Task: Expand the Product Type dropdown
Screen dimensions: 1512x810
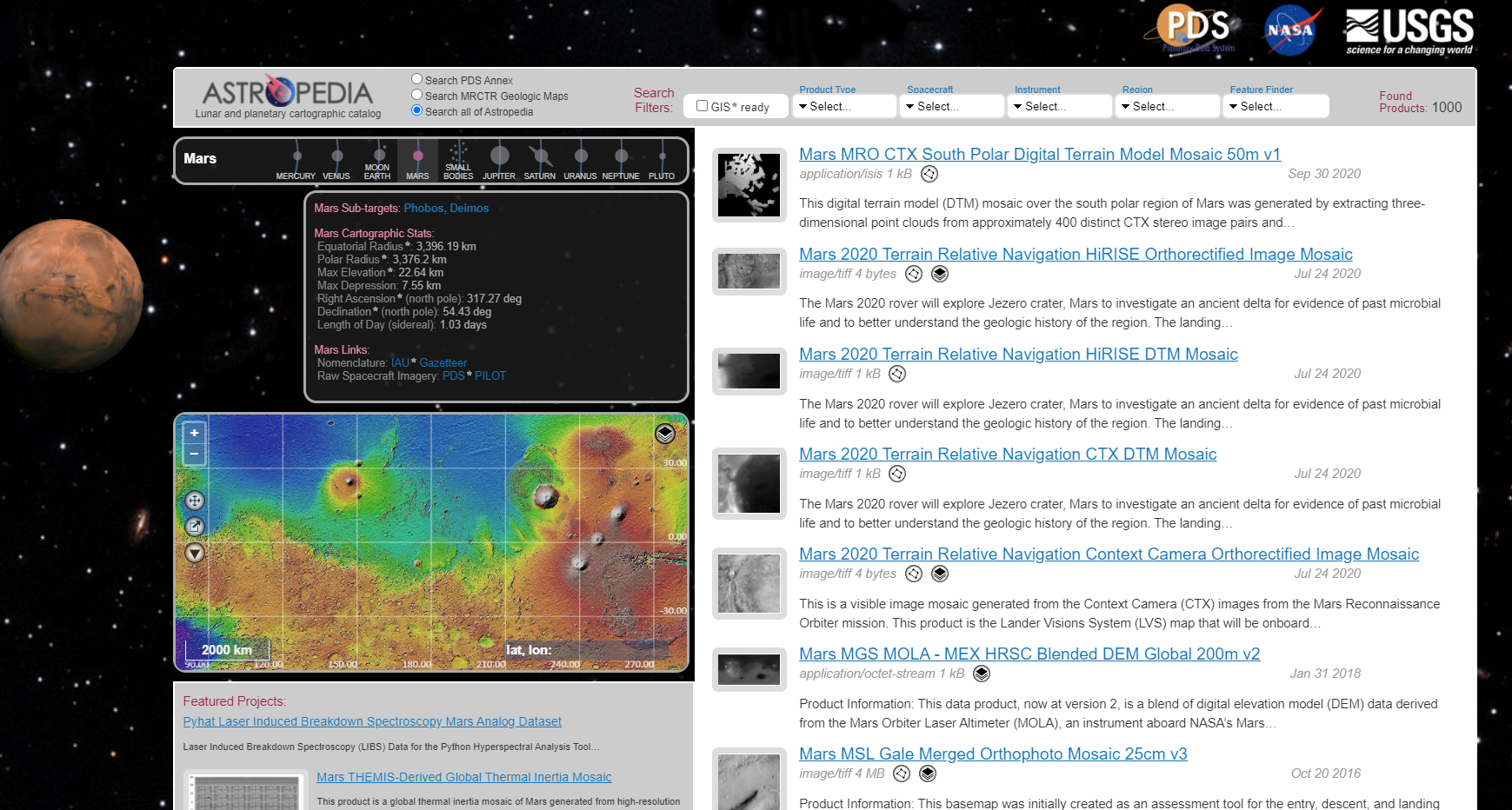Action: click(843, 106)
